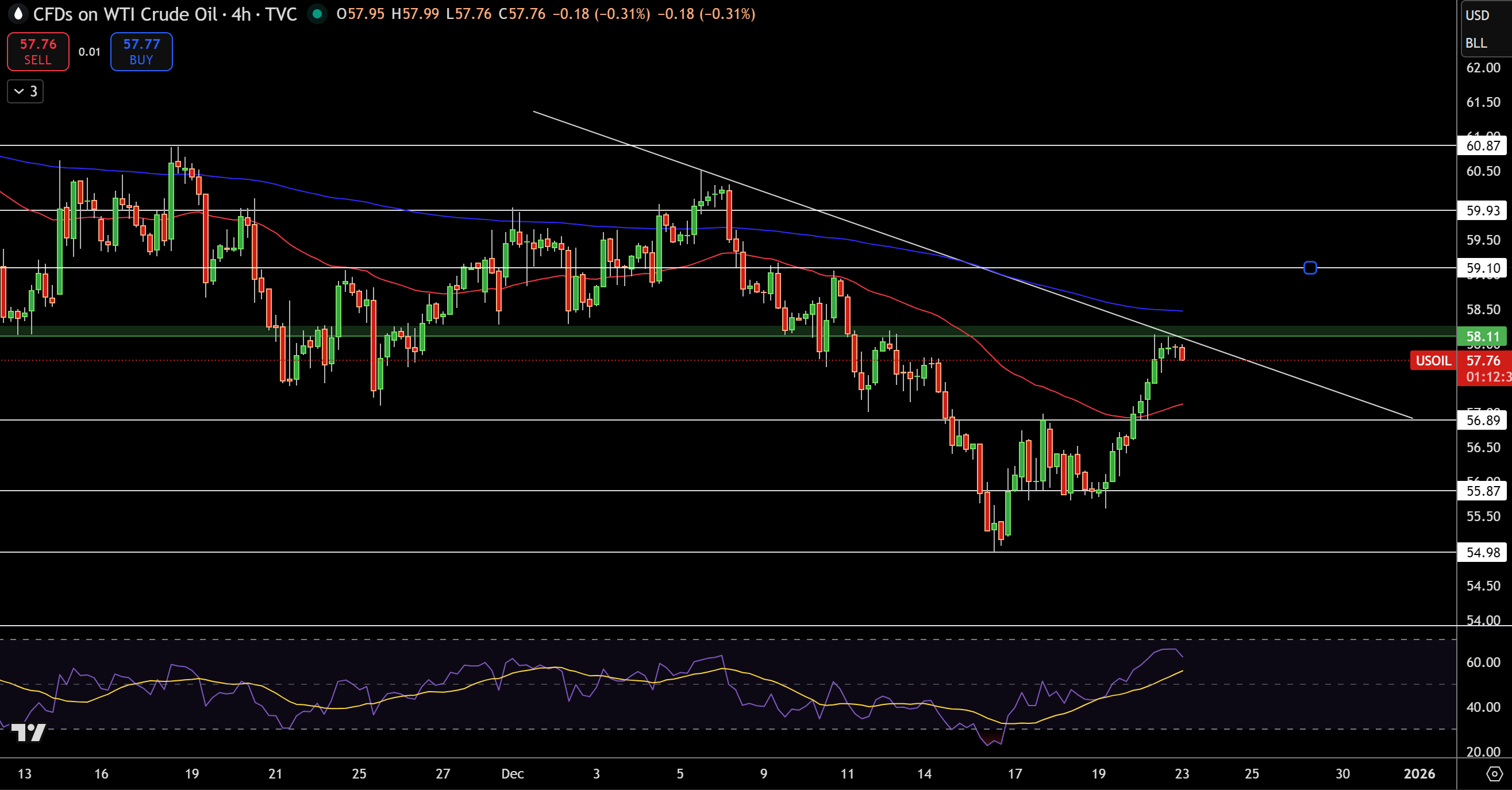Collapse indicator legend showing 3
The image size is (1512, 790).
coord(25,91)
